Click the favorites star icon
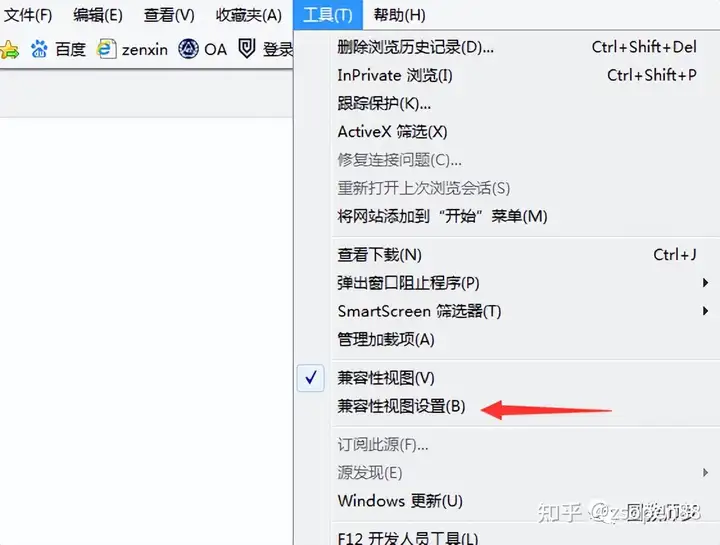This screenshot has height=545, width=720. tap(9, 49)
